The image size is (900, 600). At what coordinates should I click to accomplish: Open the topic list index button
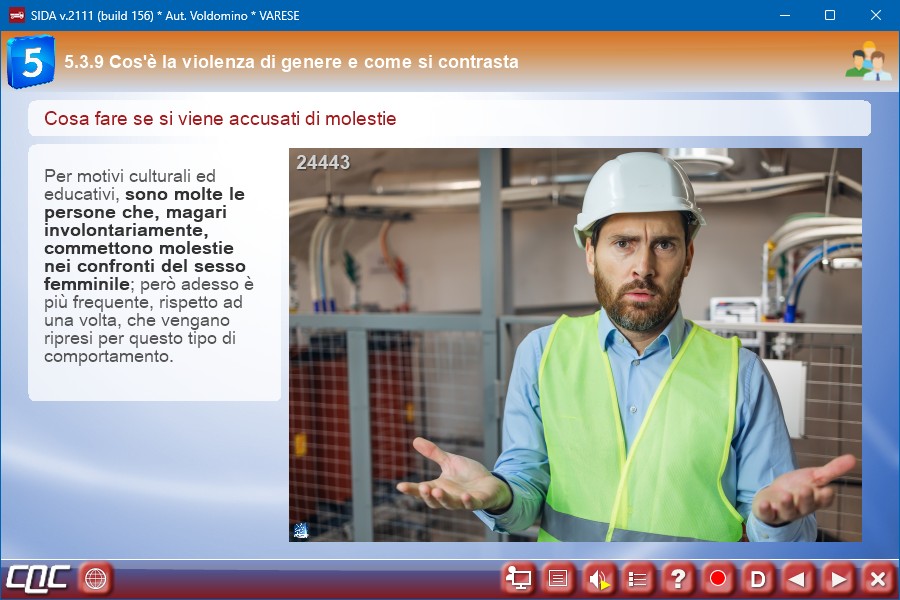click(638, 578)
